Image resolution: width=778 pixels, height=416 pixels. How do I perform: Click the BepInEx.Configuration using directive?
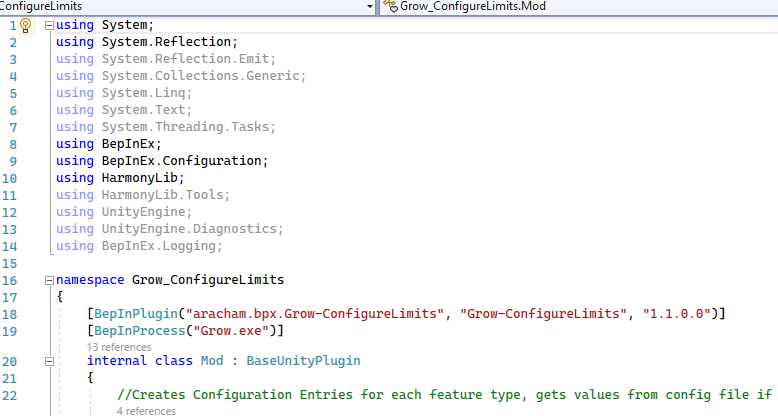pyautogui.click(x=185, y=161)
